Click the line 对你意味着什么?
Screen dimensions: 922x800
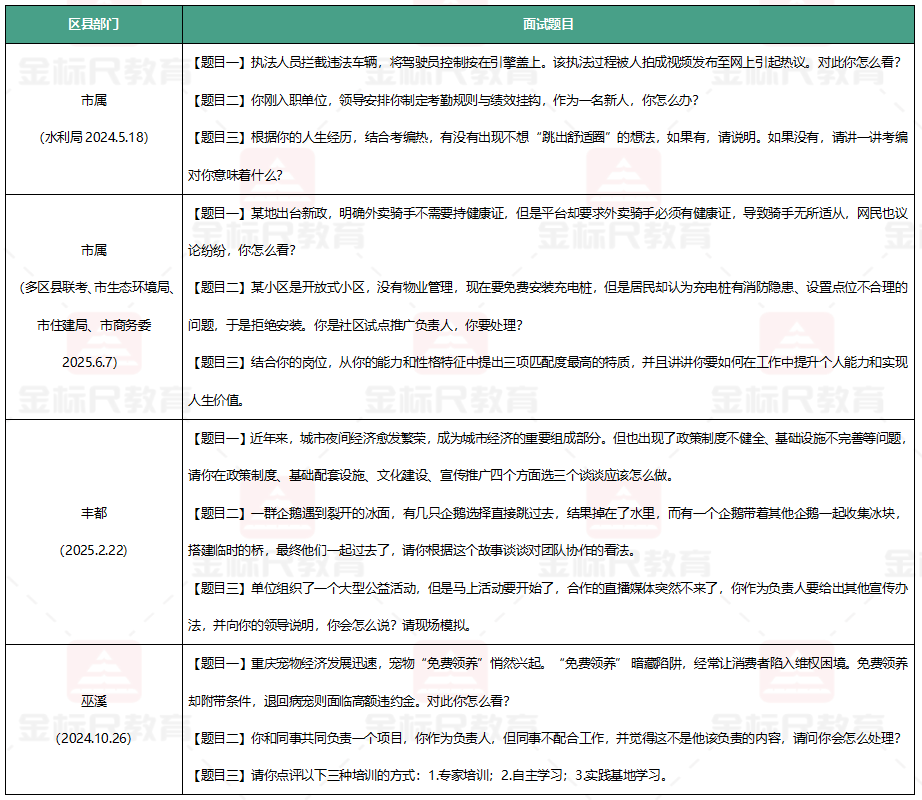[235, 175]
